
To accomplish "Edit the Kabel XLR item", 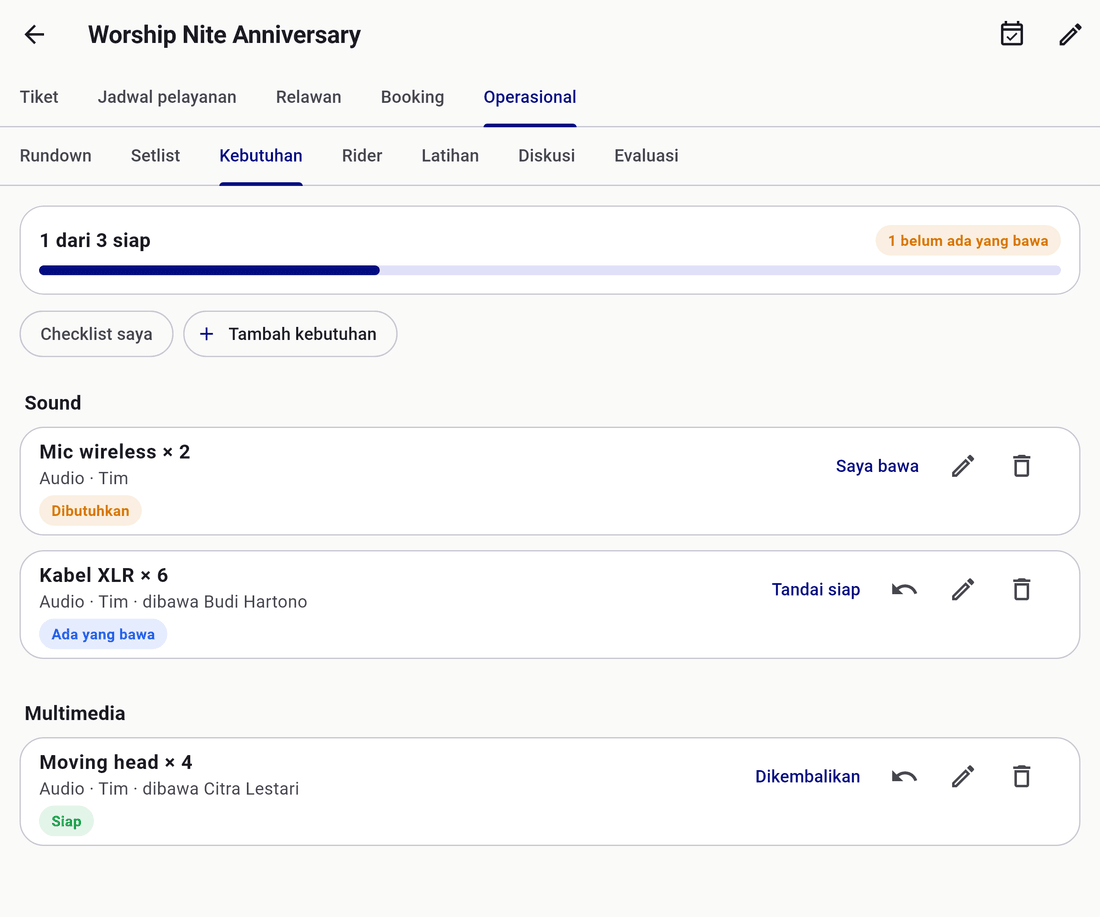I will (x=963, y=589).
